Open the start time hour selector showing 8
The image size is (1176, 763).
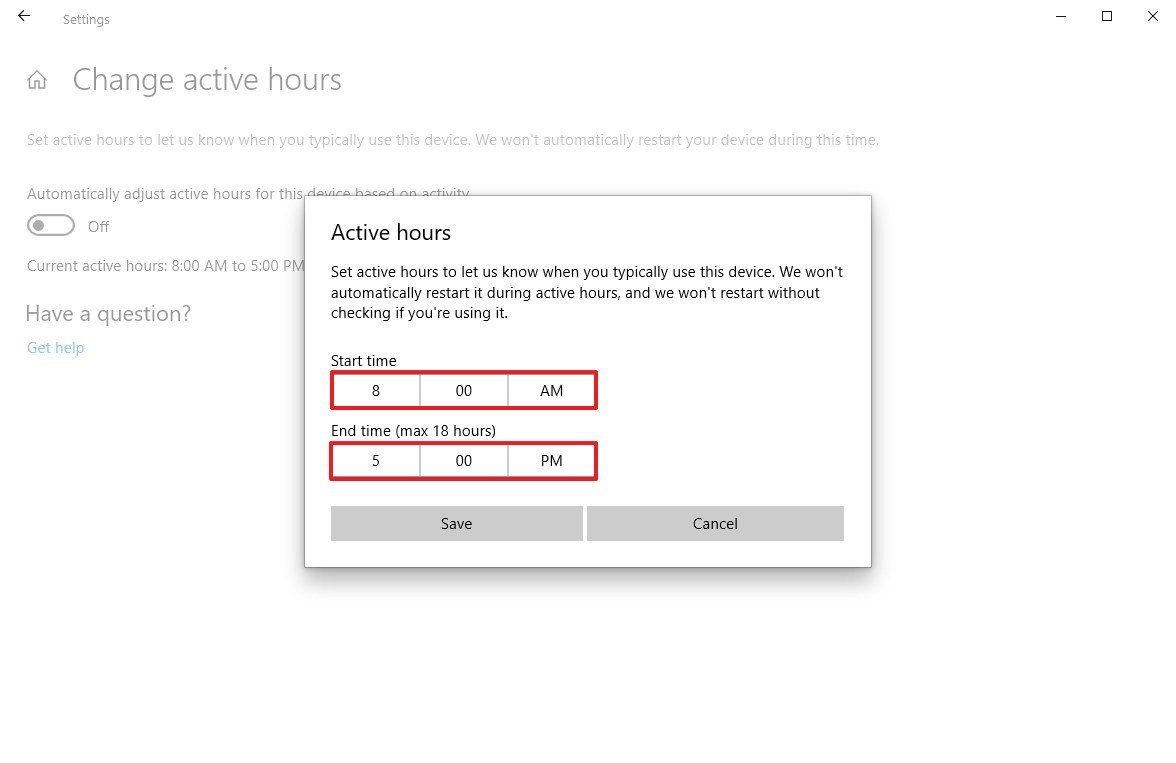tap(375, 390)
